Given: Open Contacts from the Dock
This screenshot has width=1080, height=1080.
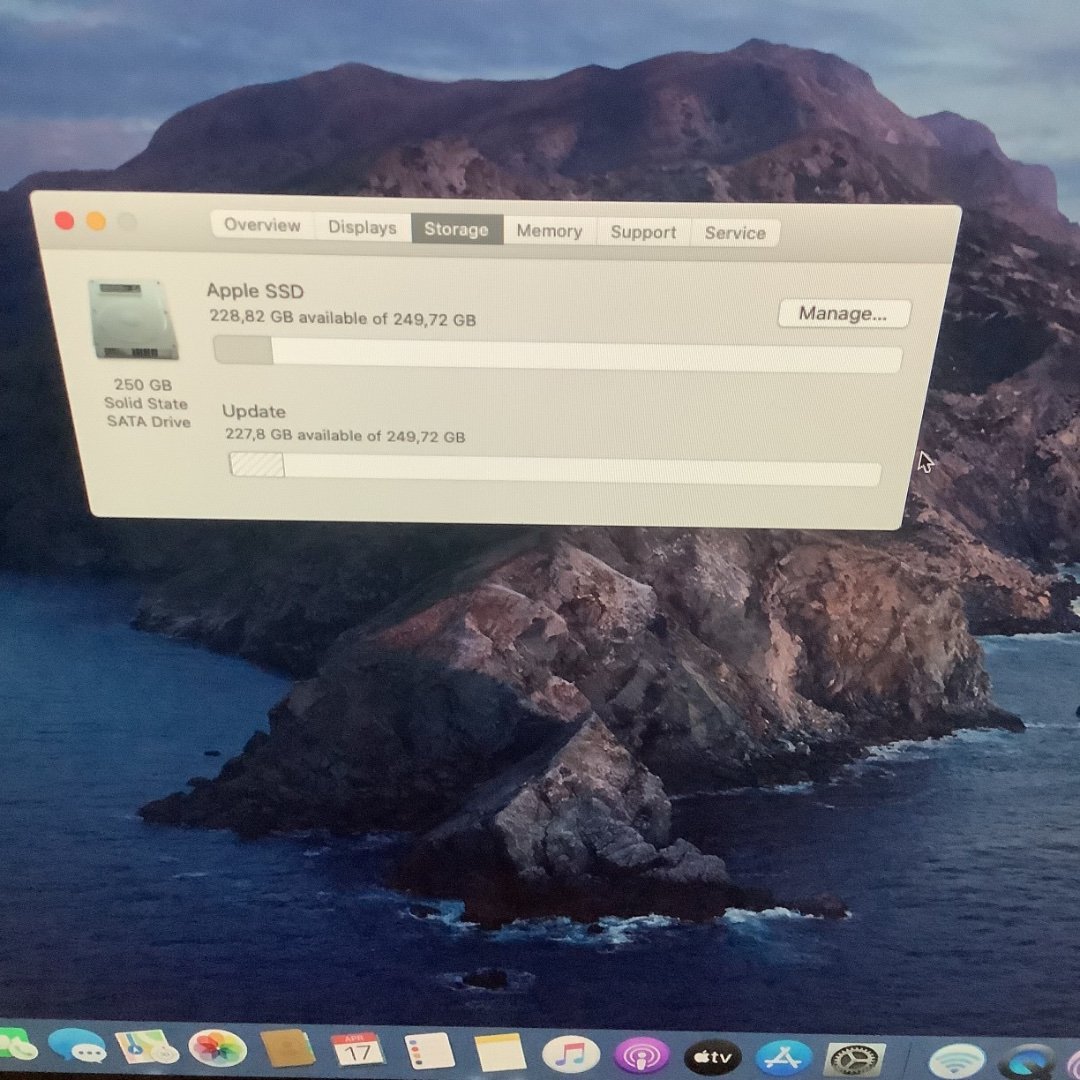Looking at the screenshot, I should coord(288,1048).
